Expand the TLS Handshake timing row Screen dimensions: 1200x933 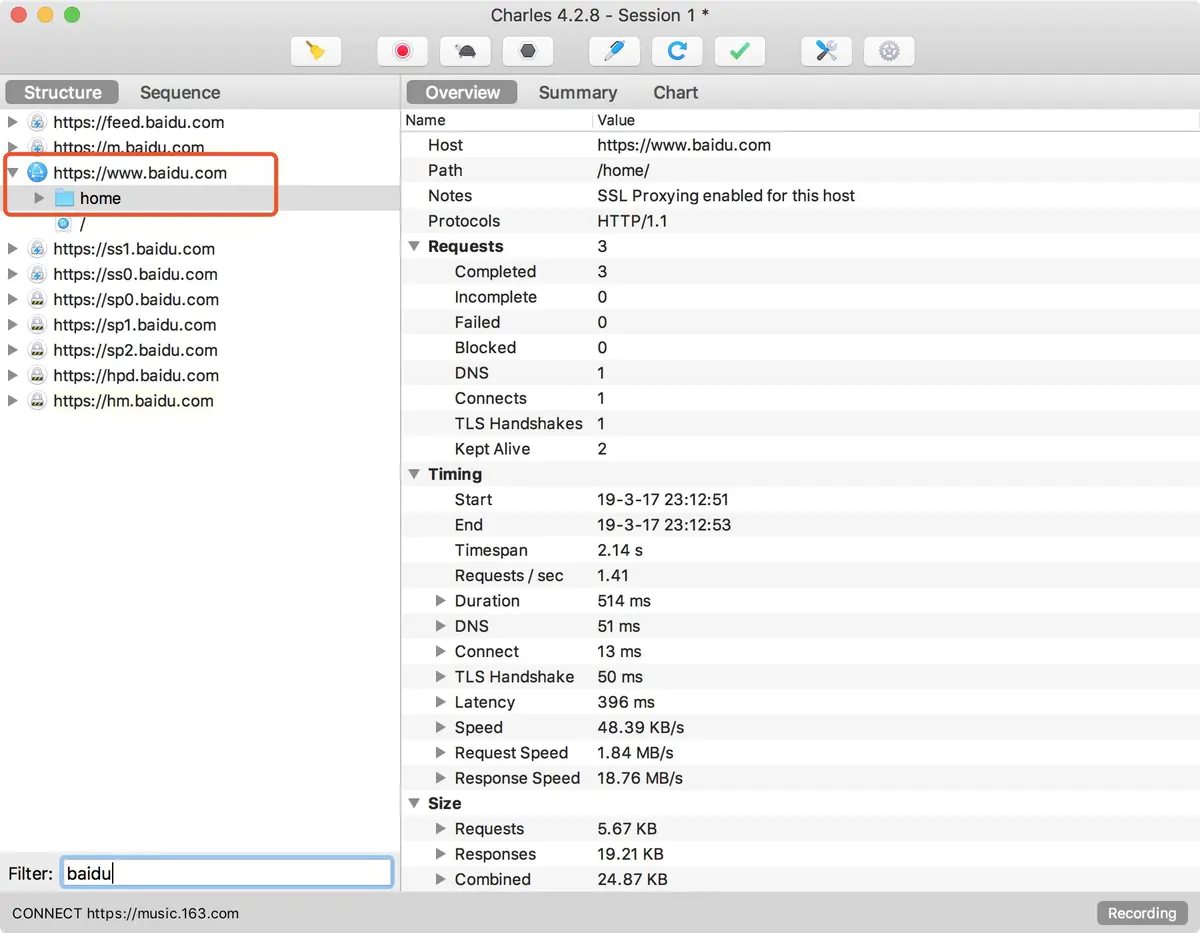440,677
